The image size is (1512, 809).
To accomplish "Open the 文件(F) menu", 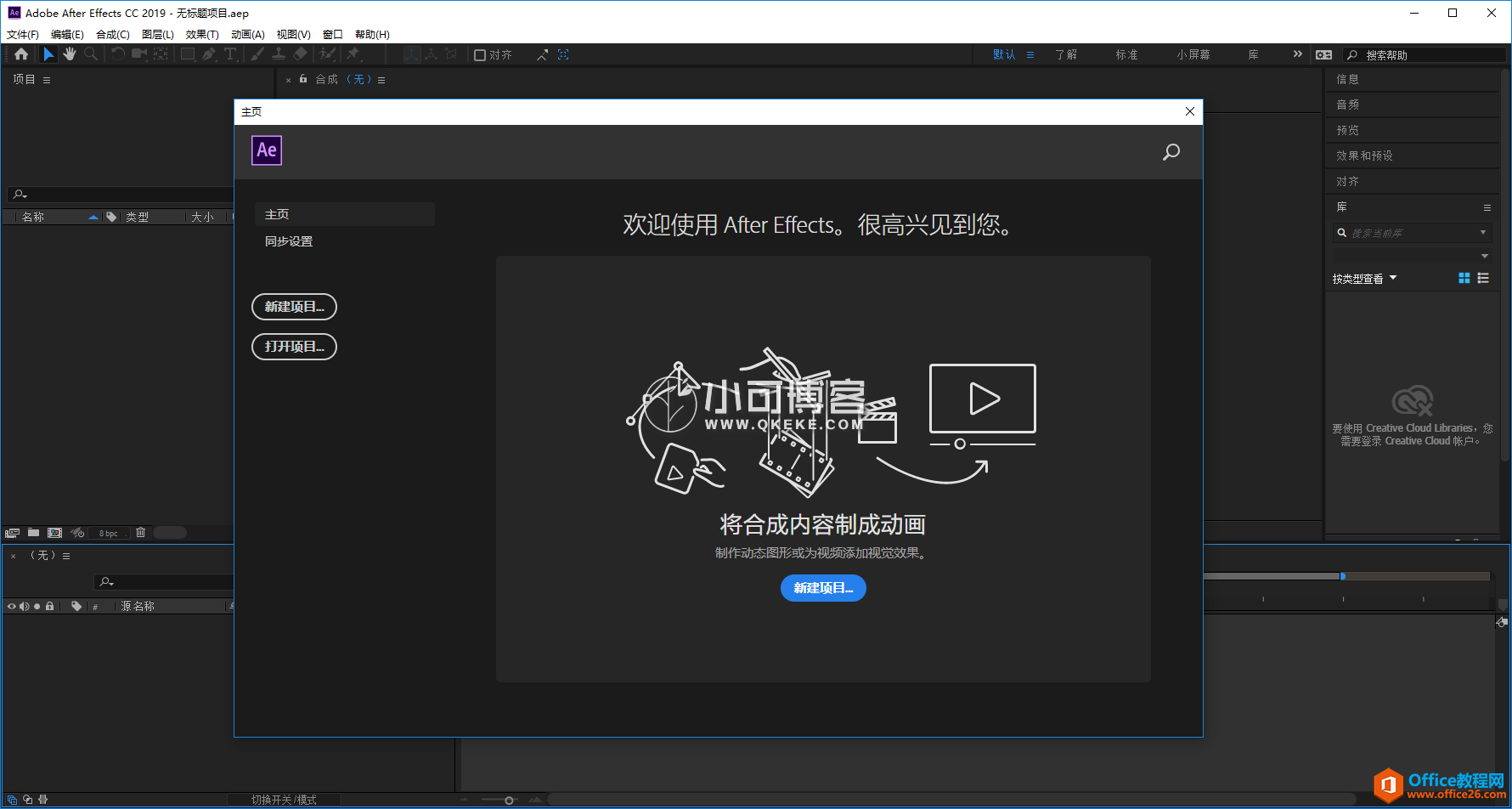I will [x=23, y=34].
